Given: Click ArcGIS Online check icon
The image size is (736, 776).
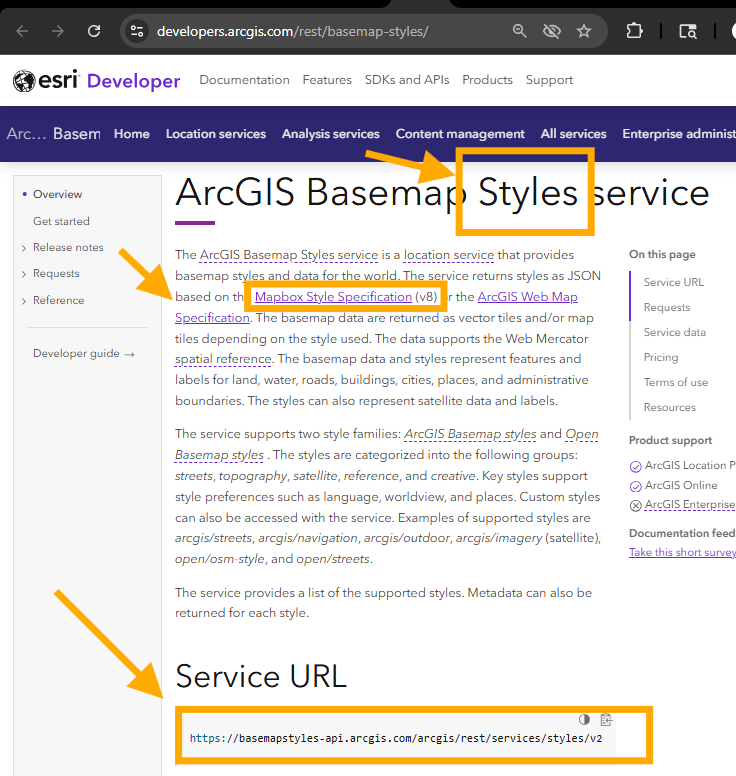Looking at the screenshot, I should (x=636, y=486).
